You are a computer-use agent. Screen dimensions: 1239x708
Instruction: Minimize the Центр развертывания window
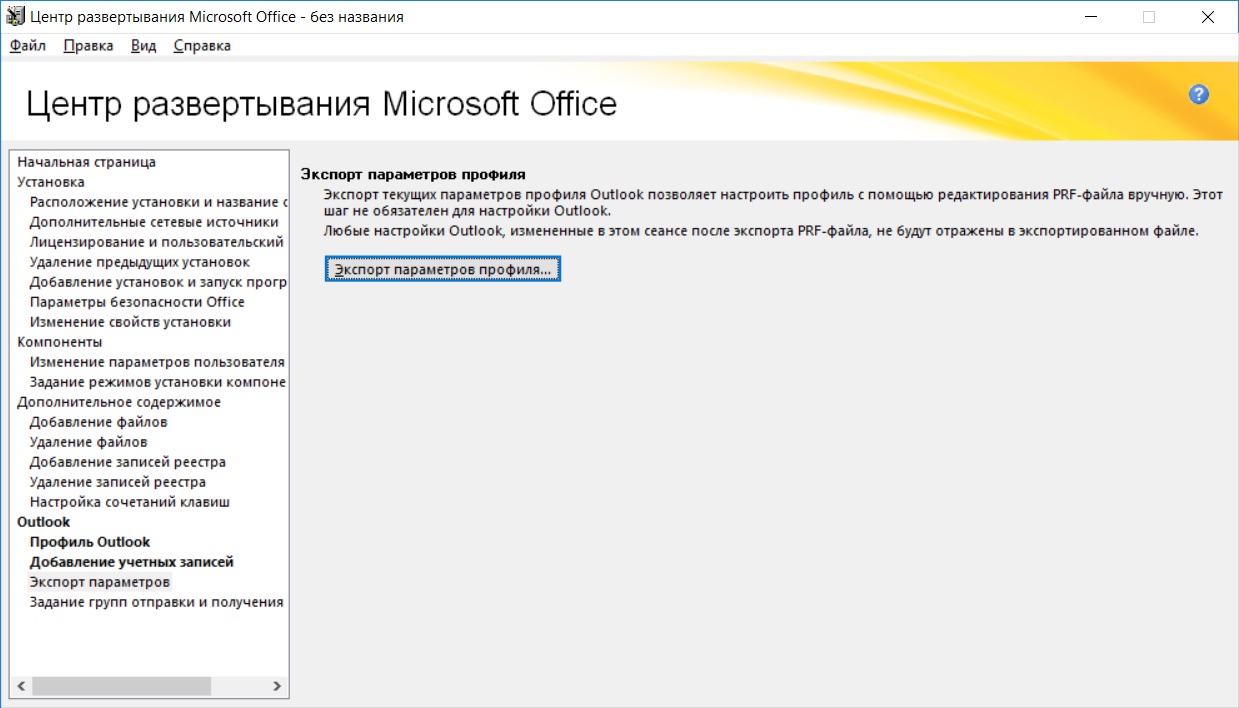coord(1091,17)
